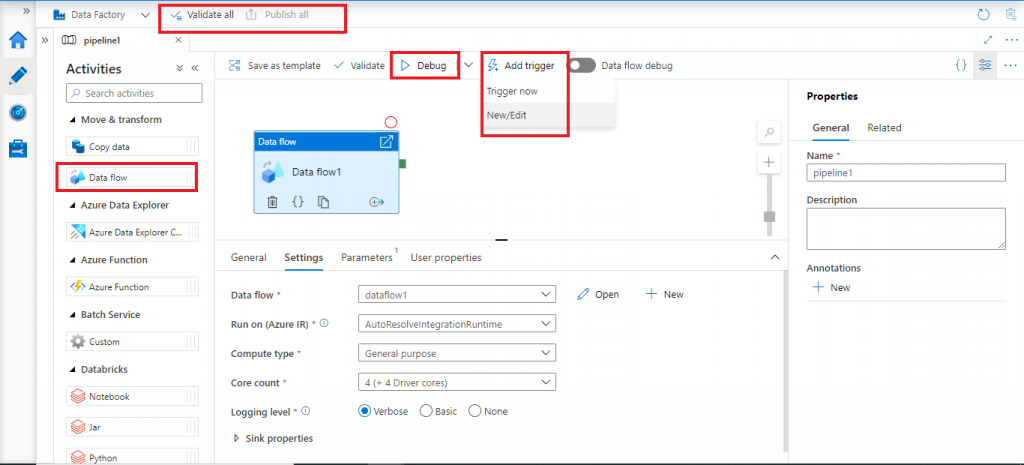This screenshot has width=1024, height=465.
Task: Click the full-screen expand arrows icon
Action: point(988,40)
